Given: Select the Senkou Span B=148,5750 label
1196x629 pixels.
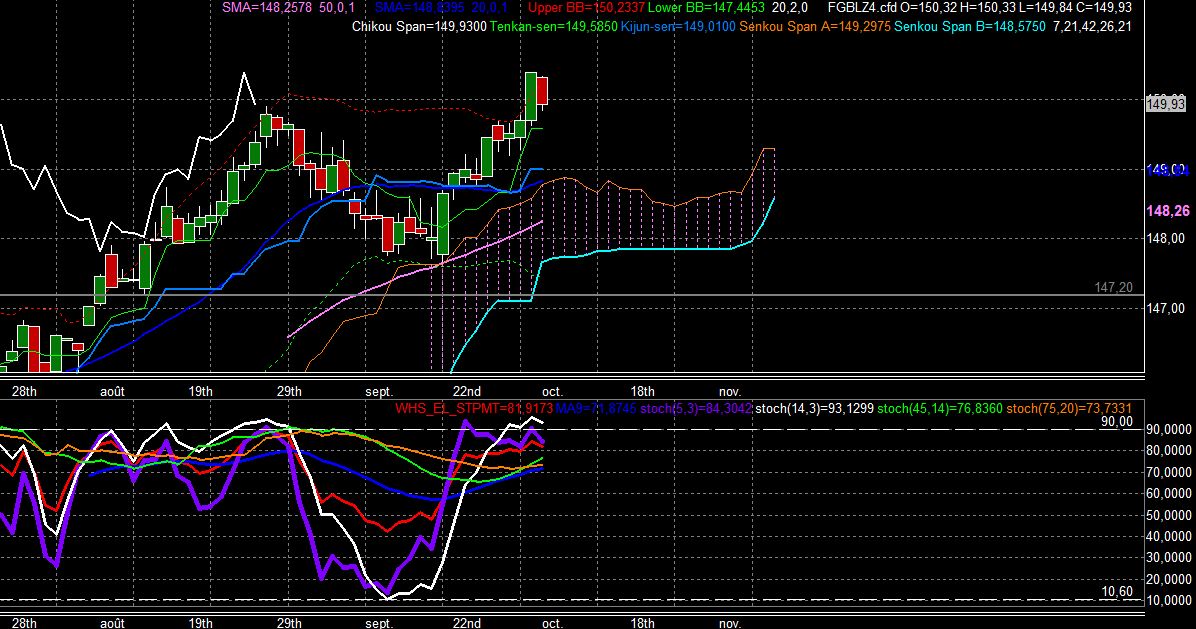Looking at the screenshot, I should pos(969,27).
